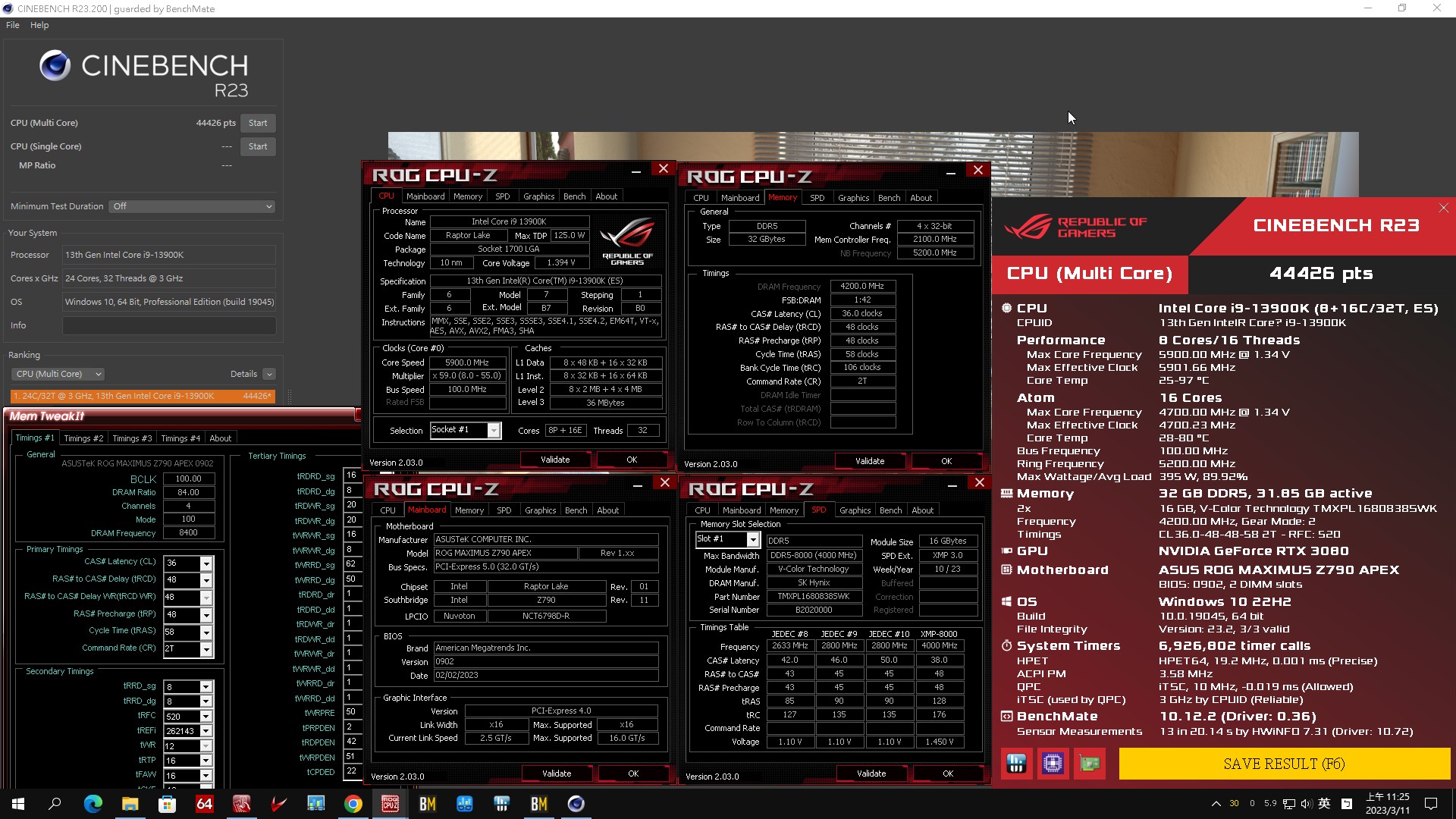The height and width of the screenshot is (819, 1456).
Task: Click Validate in CPU-Z Mainboard window
Action: (x=557, y=773)
